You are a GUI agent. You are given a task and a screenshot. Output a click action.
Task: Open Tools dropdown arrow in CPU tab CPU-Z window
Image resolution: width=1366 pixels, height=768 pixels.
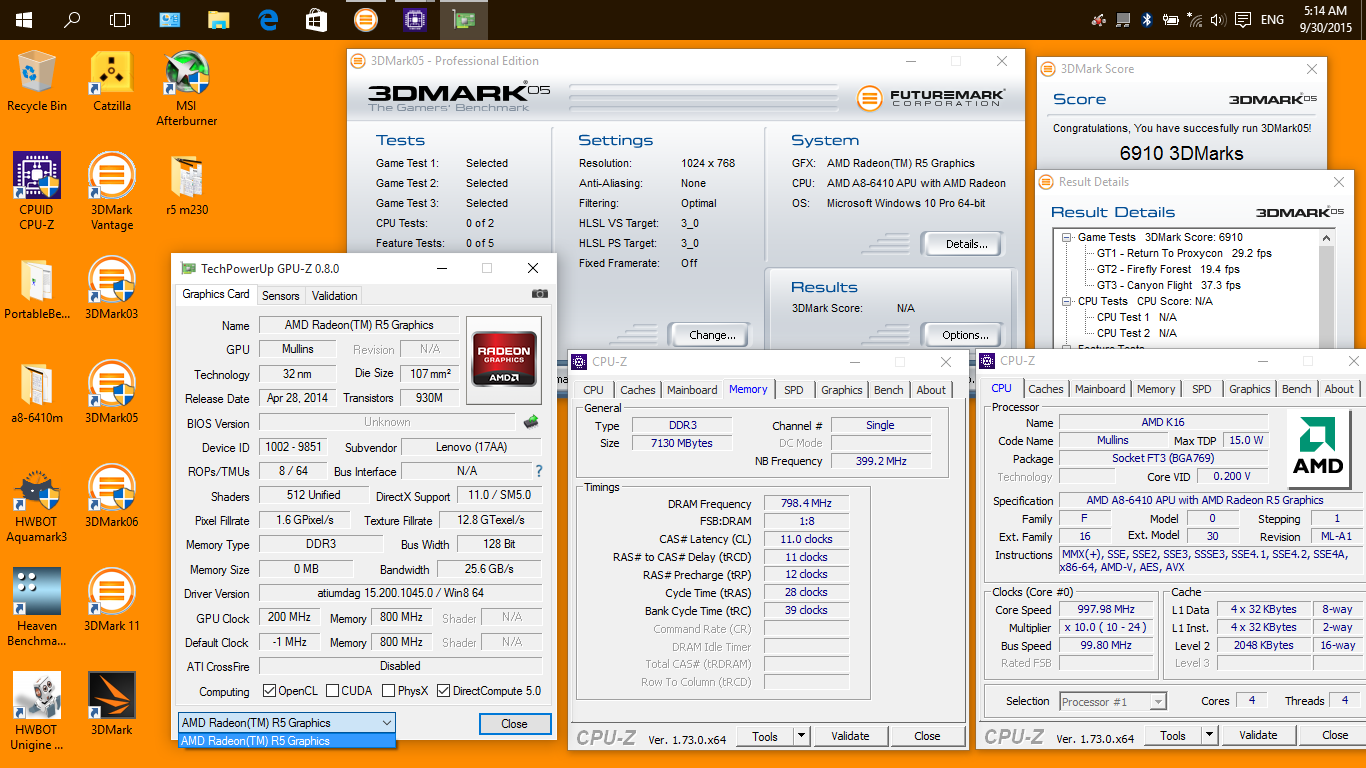pyautogui.click(x=1210, y=735)
